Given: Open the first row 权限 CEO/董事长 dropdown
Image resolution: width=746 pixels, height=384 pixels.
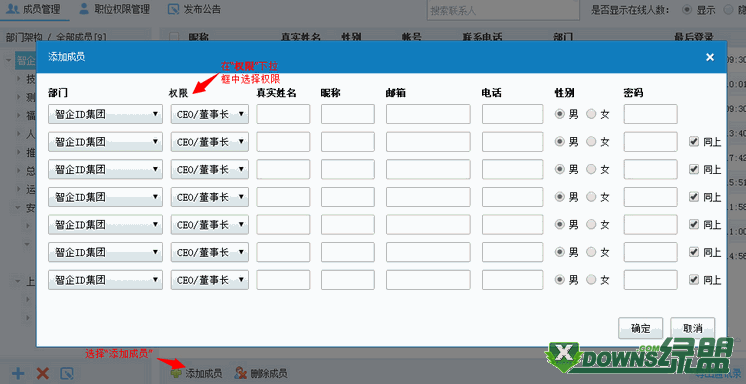Looking at the screenshot, I should [x=210, y=114].
